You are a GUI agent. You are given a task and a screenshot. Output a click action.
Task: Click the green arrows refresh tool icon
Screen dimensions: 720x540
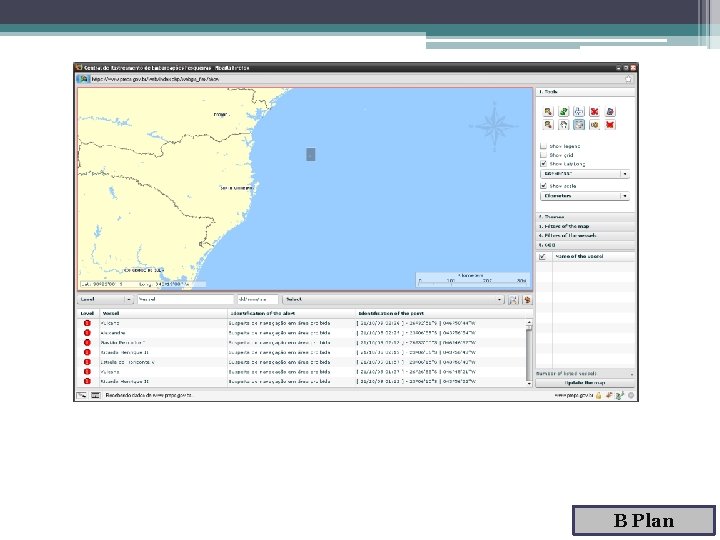(563, 112)
